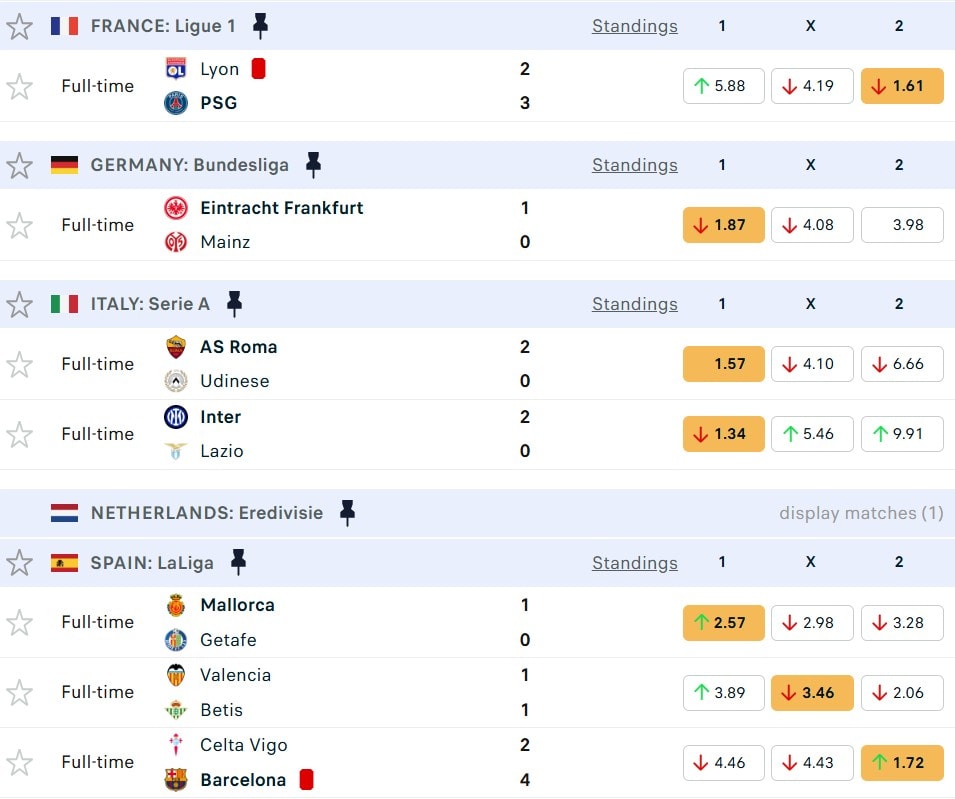Expand Eredivisie via display matches (1)
This screenshot has width=955, height=799.
[x=861, y=513]
